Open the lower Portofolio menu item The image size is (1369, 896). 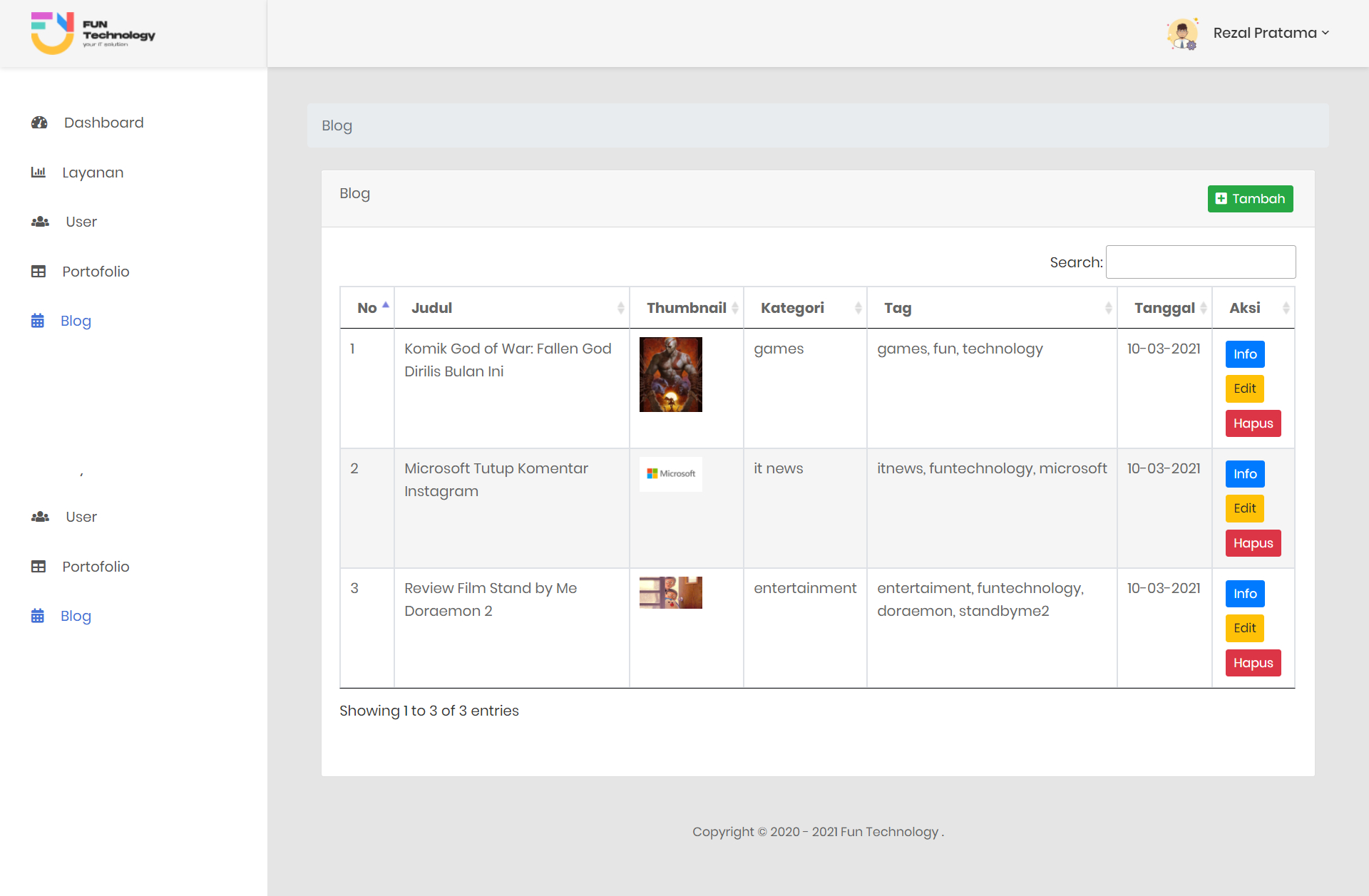coord(96,567)
